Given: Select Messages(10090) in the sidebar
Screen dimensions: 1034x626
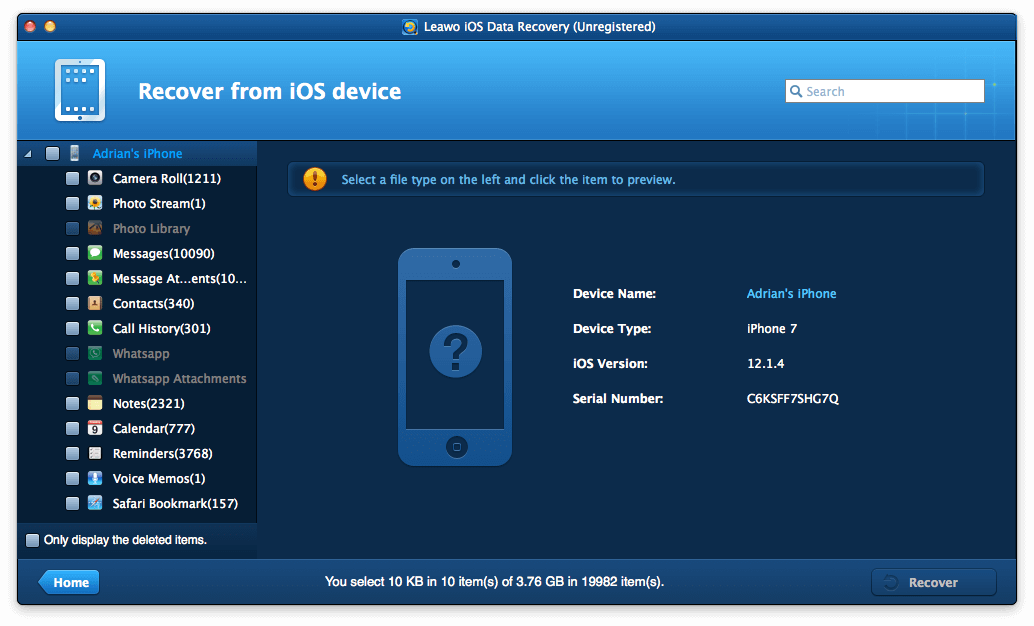Looking at the screenshot, I should click(164, 253).
